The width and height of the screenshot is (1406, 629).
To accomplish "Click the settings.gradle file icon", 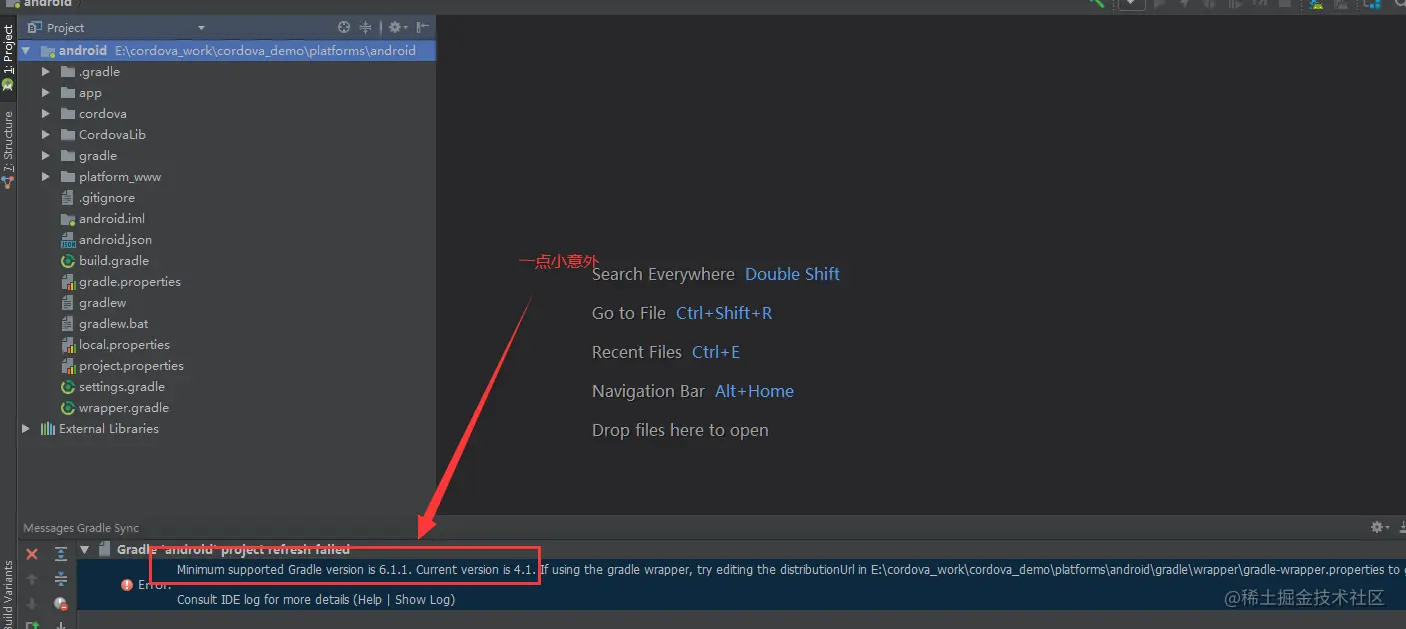I will click(68, 387).
